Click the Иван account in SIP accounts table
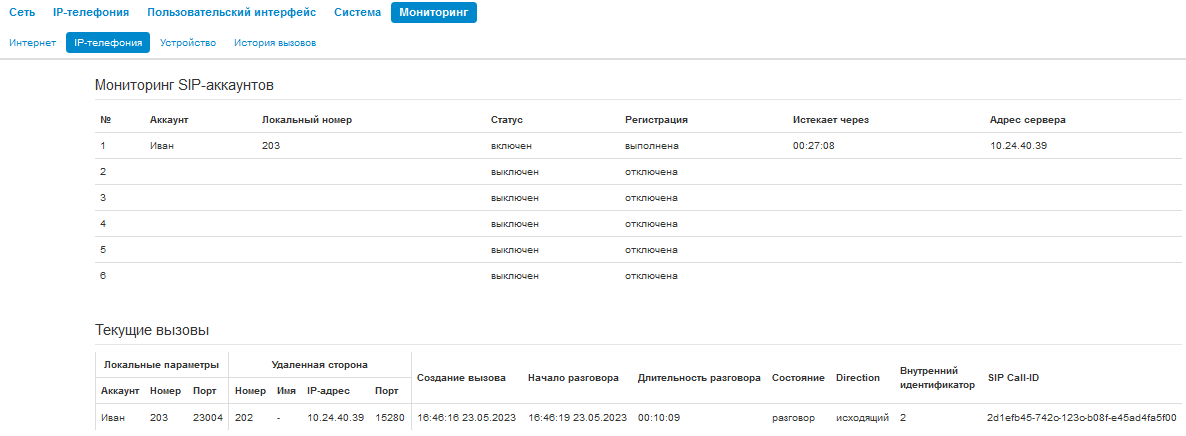This screenshot has height=436, width=1186. 162,145
